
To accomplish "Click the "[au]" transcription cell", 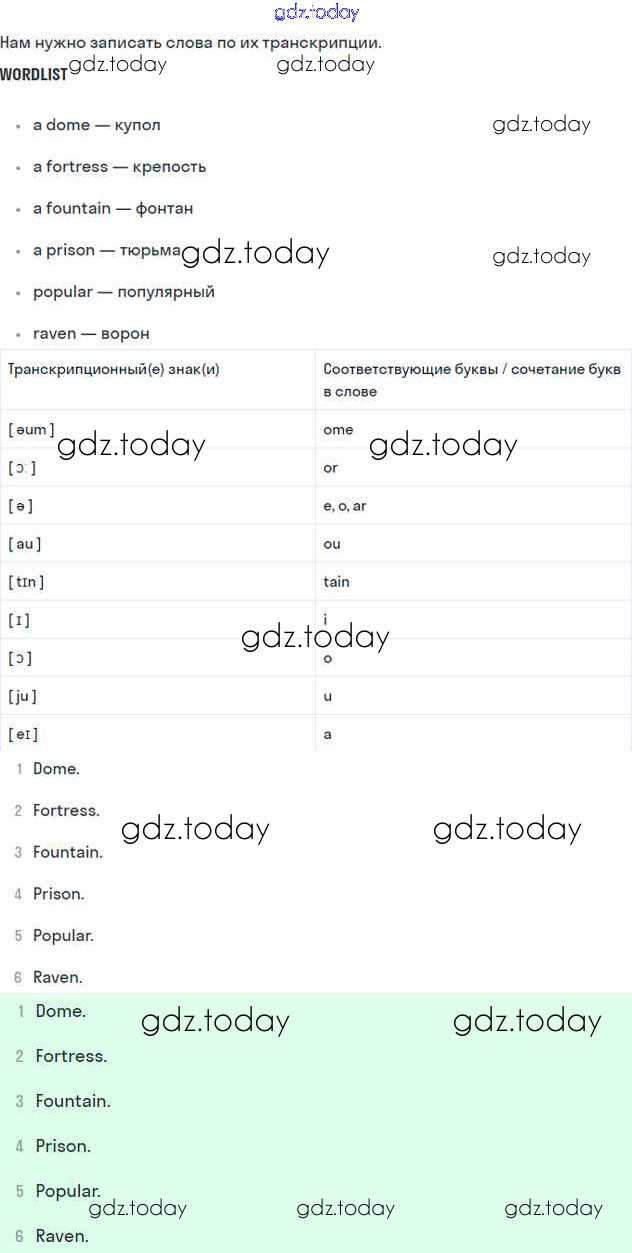I will (x=25, y=544).
